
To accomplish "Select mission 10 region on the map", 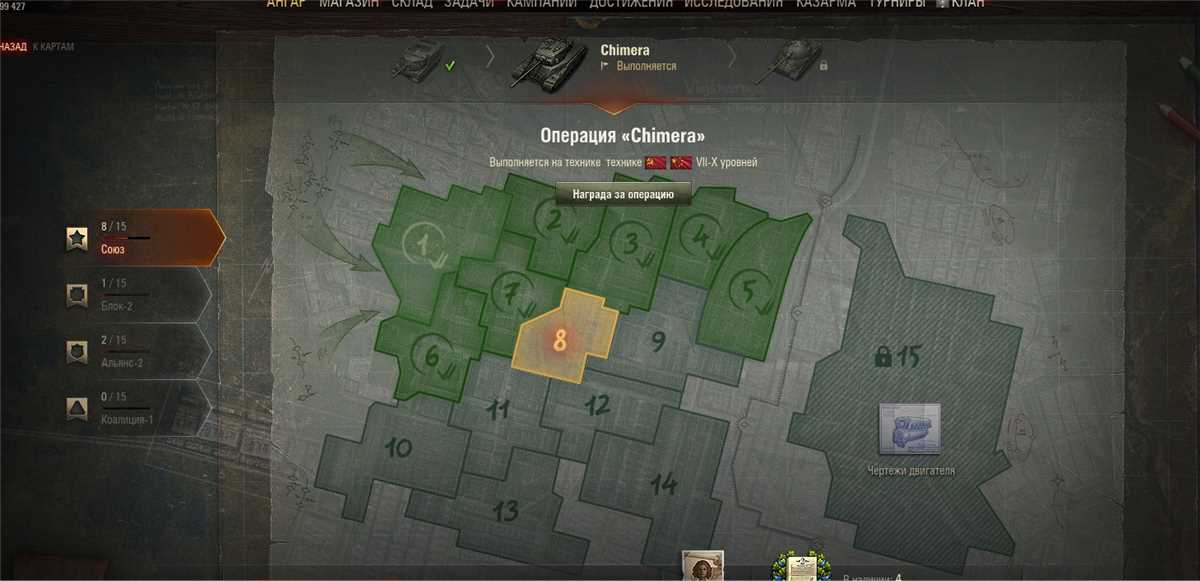I will click(398, 448).
